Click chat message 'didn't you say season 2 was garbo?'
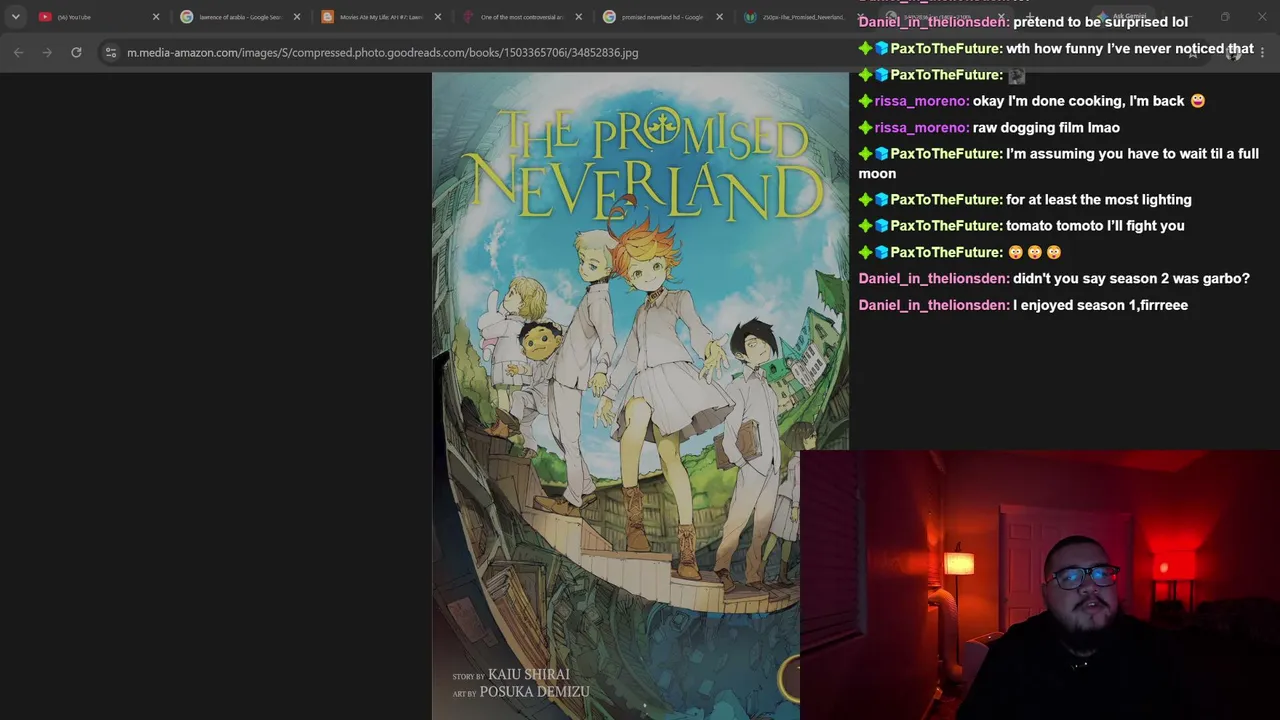 point(1131,278)
